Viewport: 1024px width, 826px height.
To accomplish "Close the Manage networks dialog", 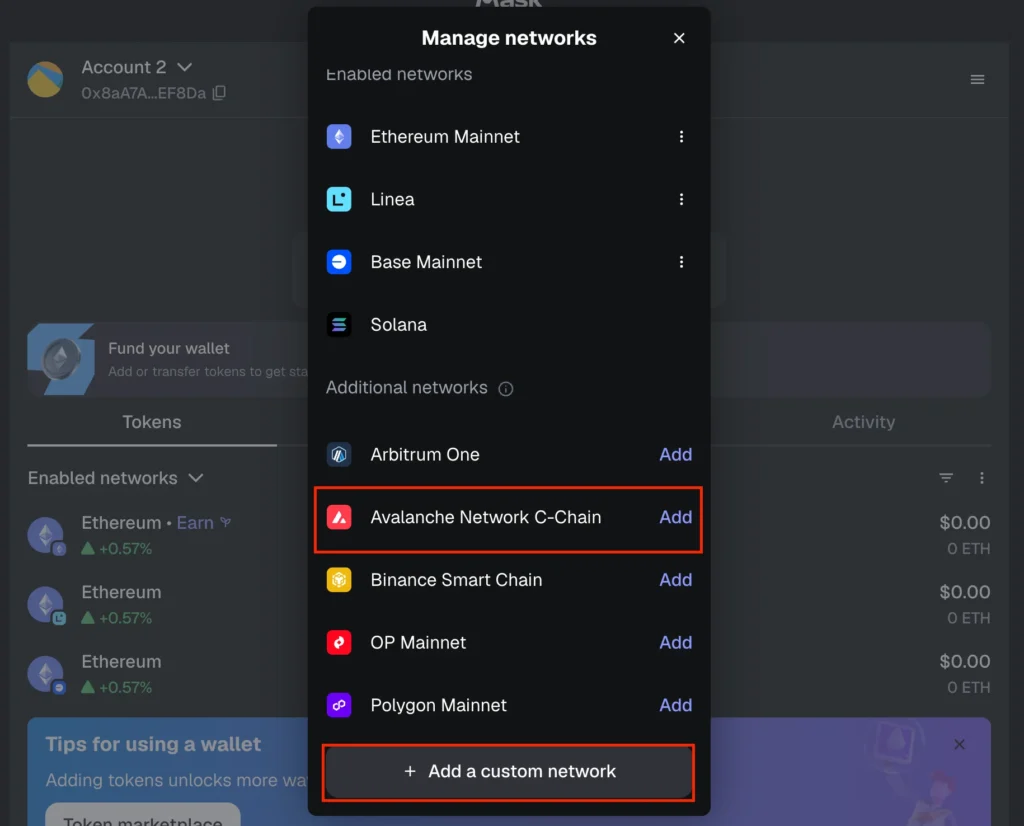I will (x=679, y=38).
